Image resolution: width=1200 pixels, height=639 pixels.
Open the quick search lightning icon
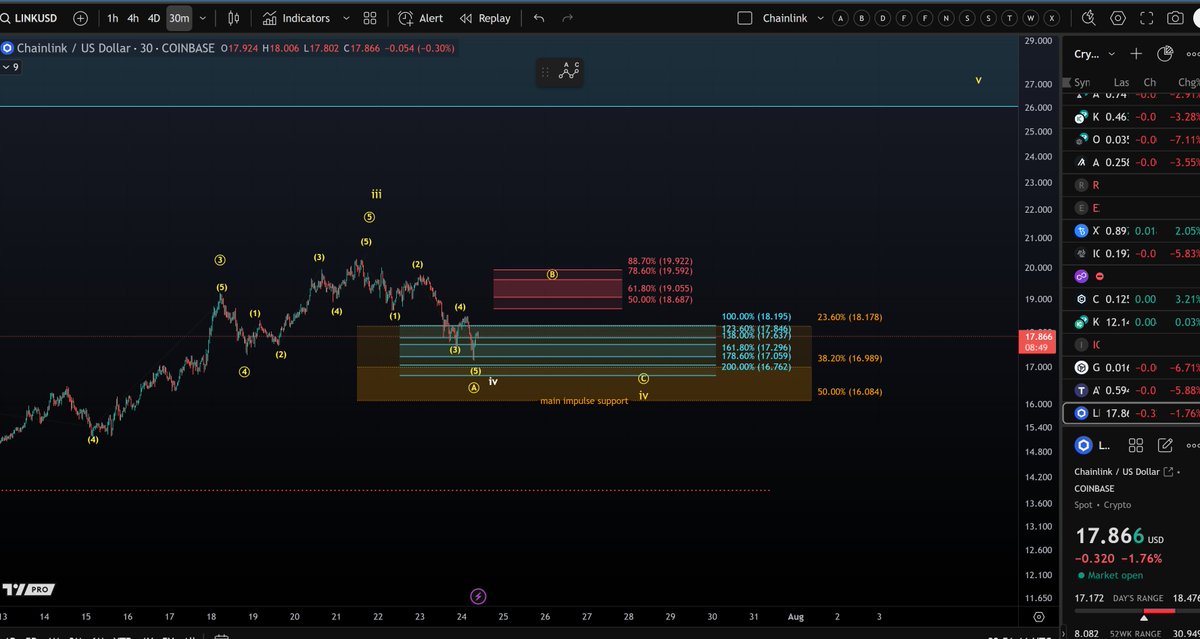pyautogui.click(x=1089, y=18)
